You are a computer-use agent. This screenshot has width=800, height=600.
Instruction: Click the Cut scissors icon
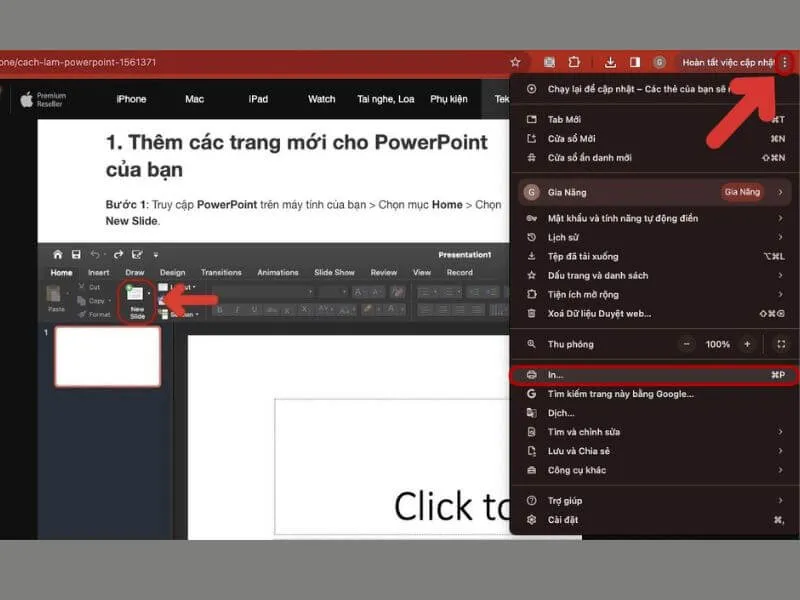pos(82,287)
